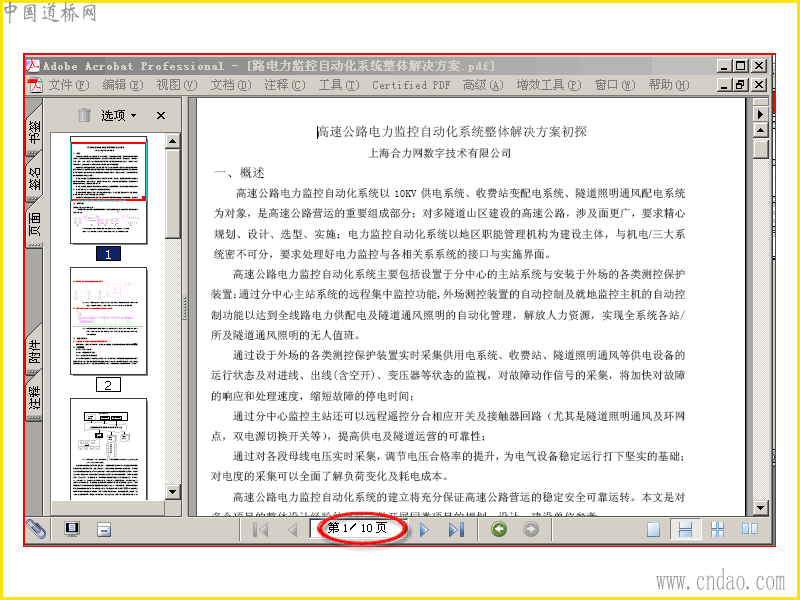
Task: Open the 选项 dropdown in pages panel
Action: click(x=119, y=115)
